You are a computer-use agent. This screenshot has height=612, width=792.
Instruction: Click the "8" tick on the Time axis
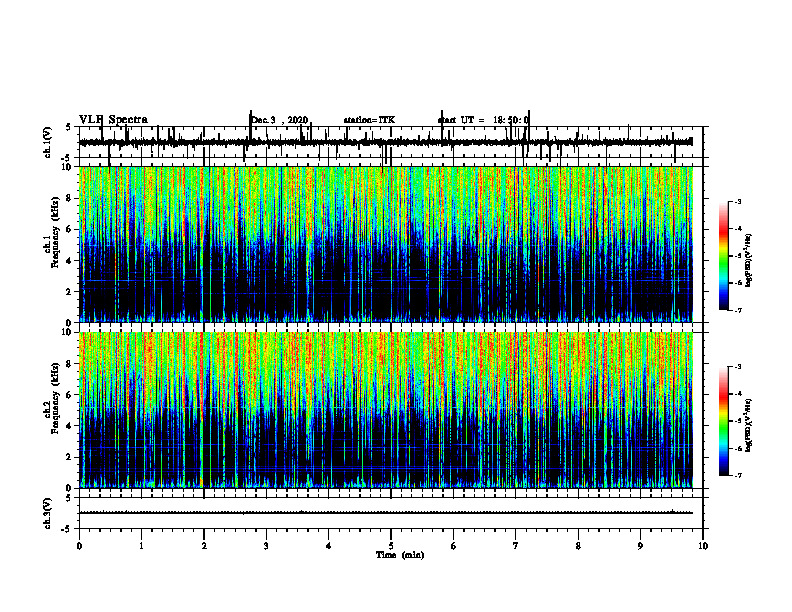point(578,546)
